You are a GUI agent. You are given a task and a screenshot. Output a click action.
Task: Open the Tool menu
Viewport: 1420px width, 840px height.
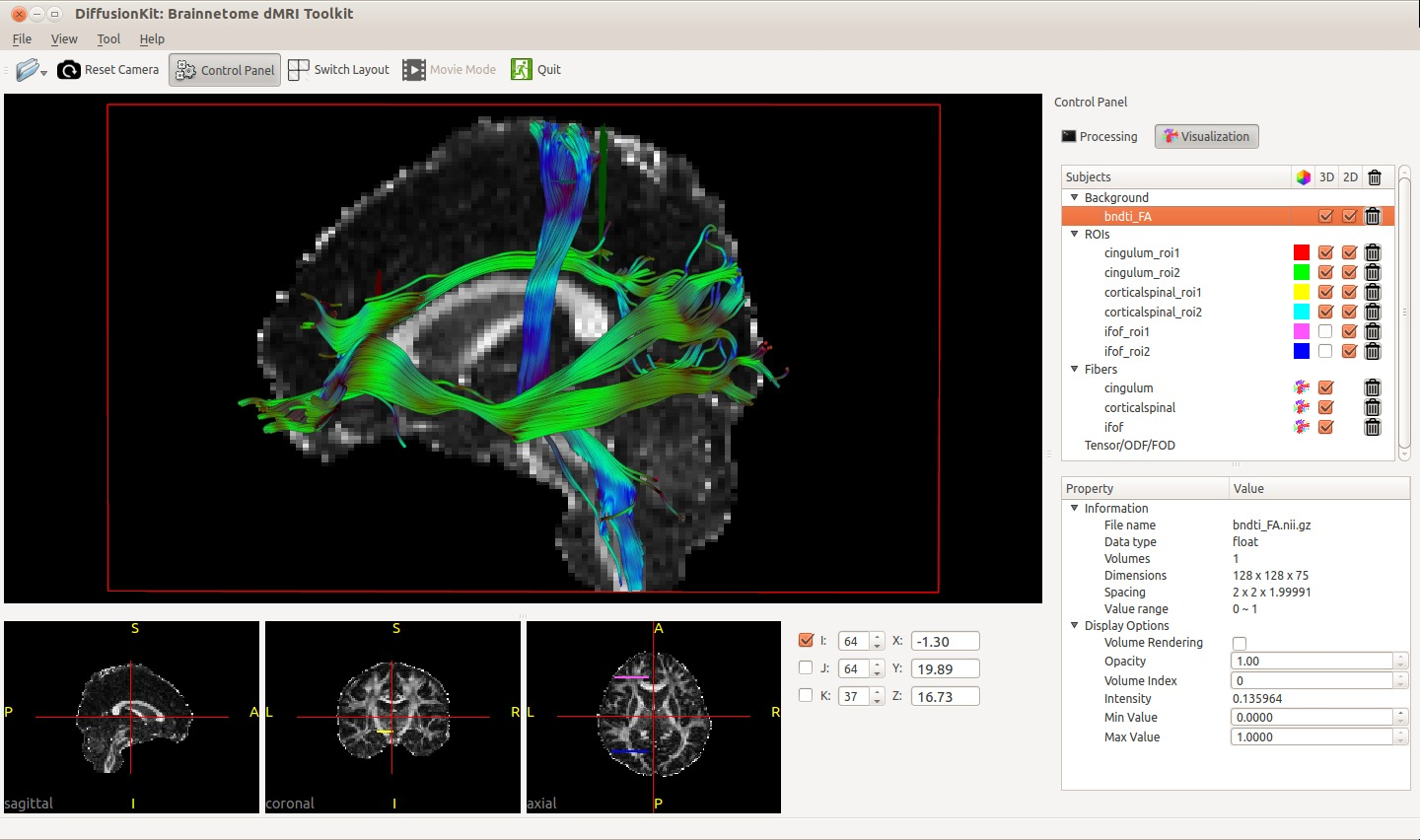point(108,39)
